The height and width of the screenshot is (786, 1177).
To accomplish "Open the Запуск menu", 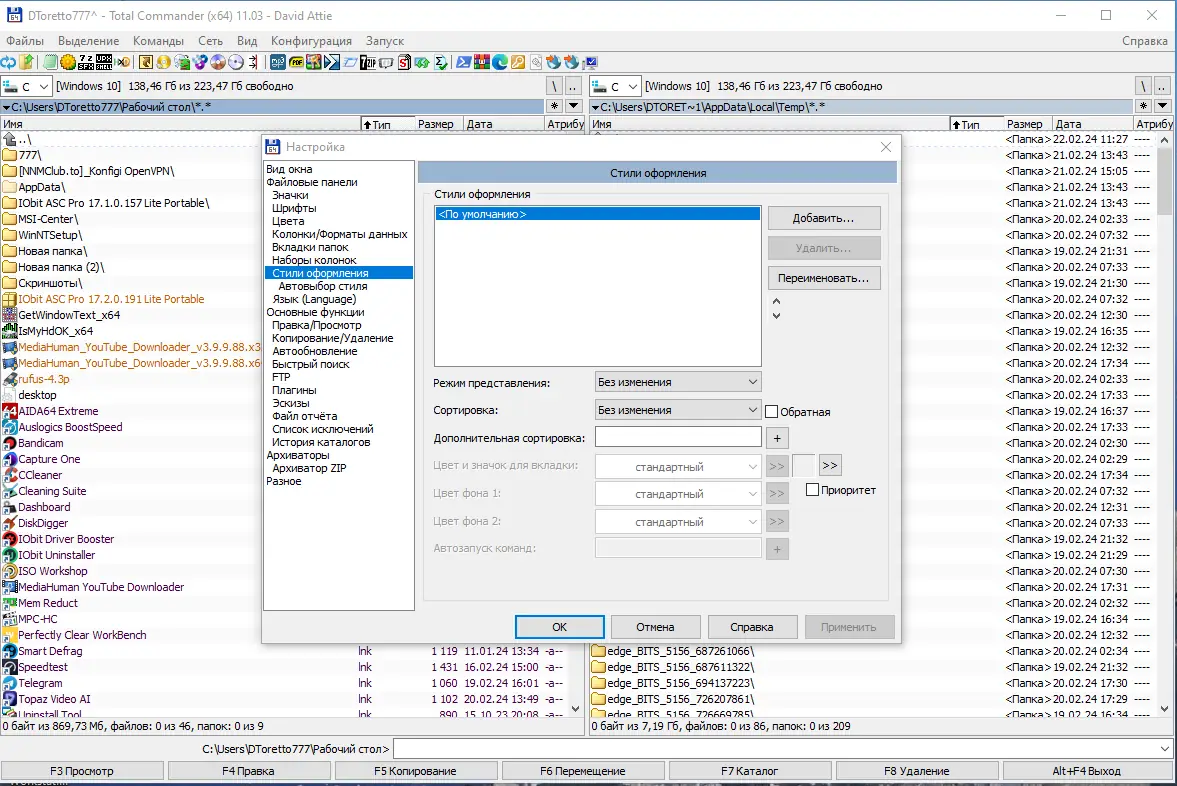I will [x=385, y=41].
